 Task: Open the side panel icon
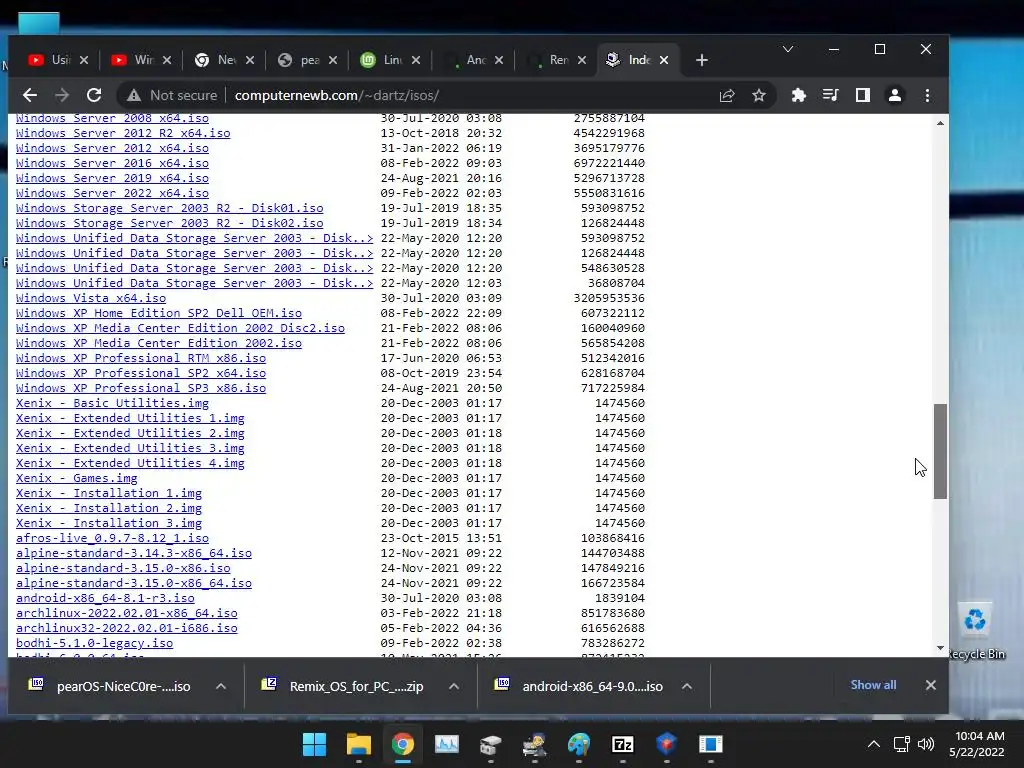click(863, 95)
